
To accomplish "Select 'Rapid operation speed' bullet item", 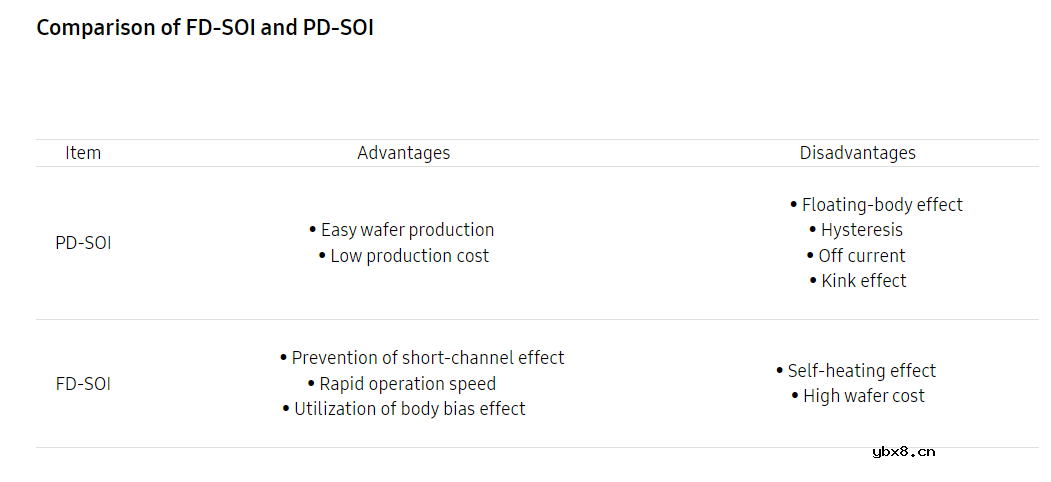I will pos(407,384).
